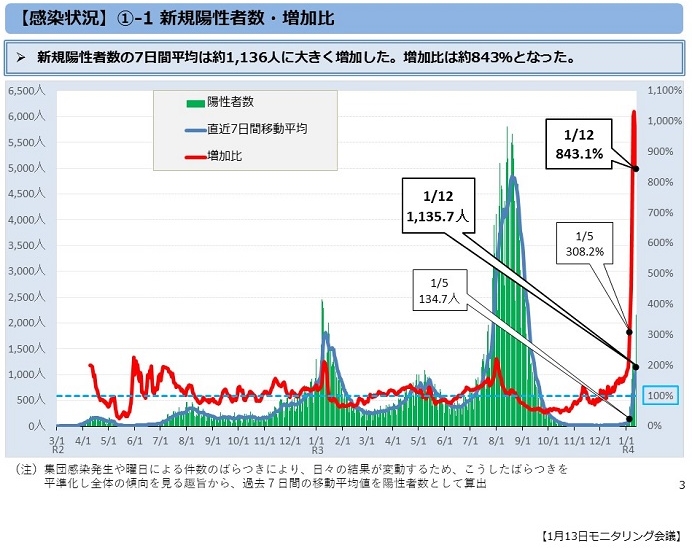Click the R2 year label on the x-axis

pyautogui.click(x=58, y=450)
